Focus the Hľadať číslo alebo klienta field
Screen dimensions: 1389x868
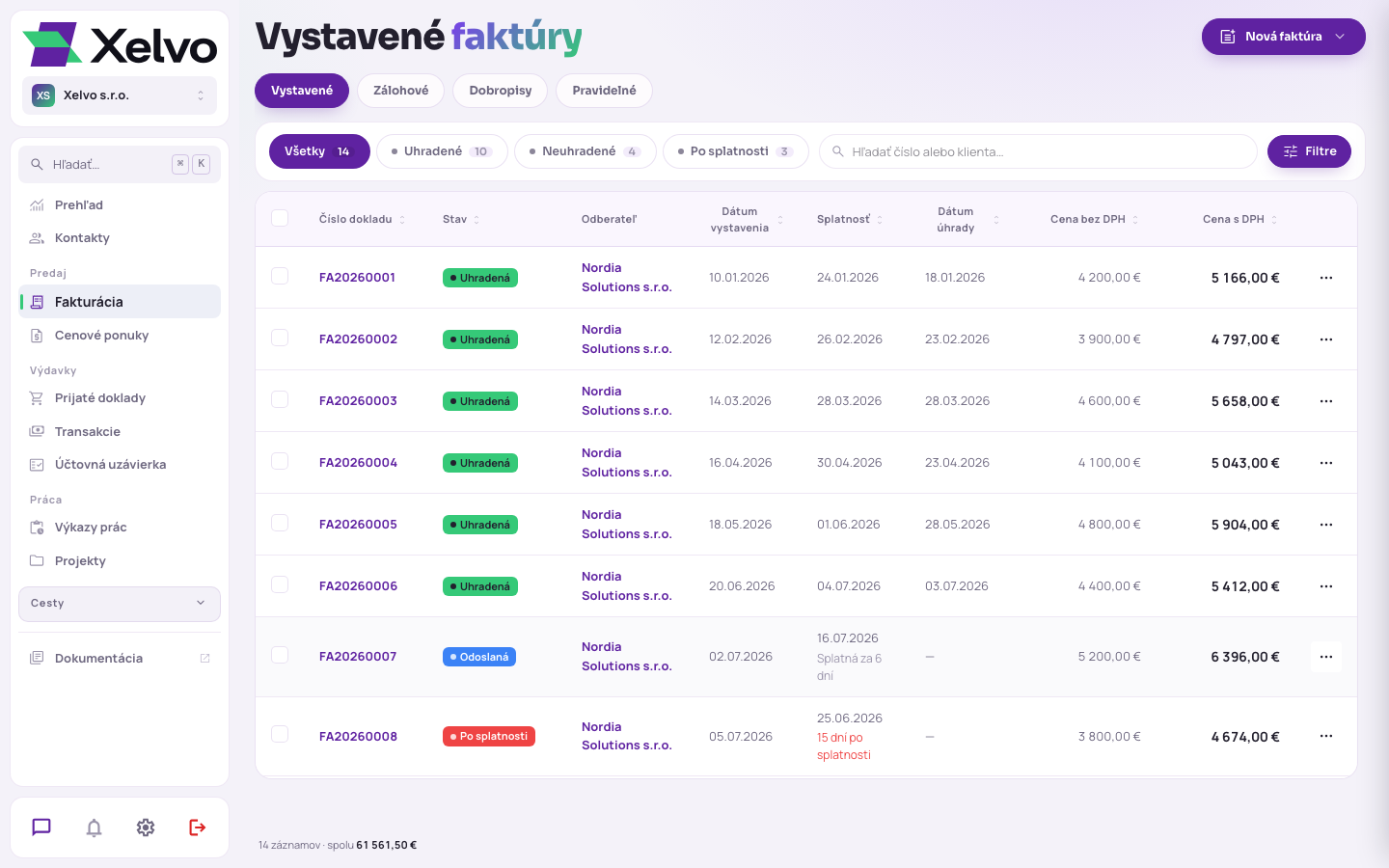pos(1038,151)
